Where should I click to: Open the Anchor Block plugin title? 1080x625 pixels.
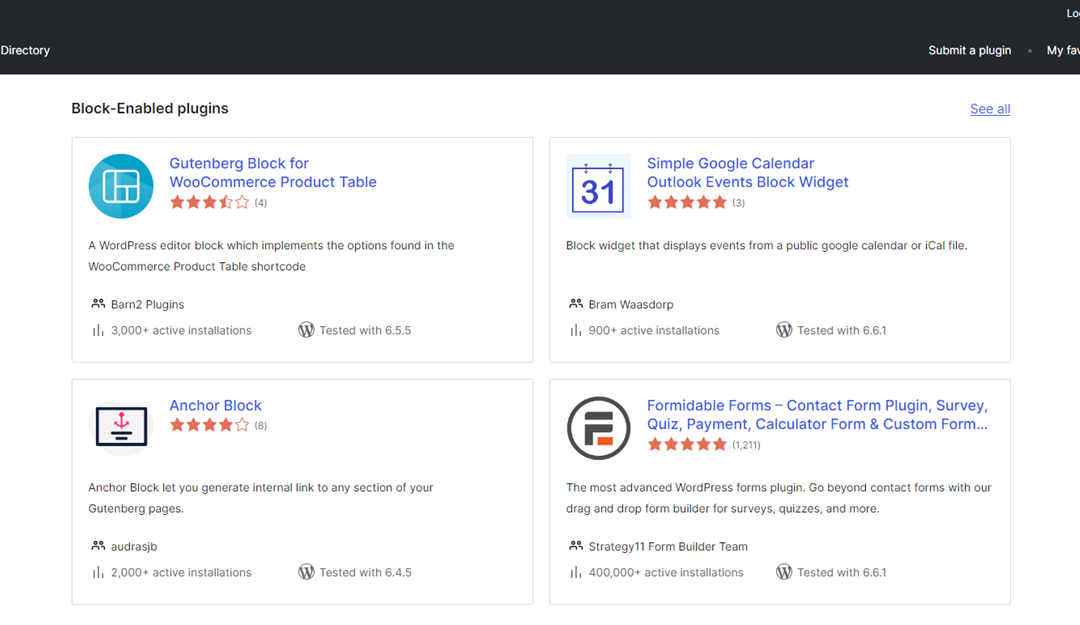coord(215,405)
